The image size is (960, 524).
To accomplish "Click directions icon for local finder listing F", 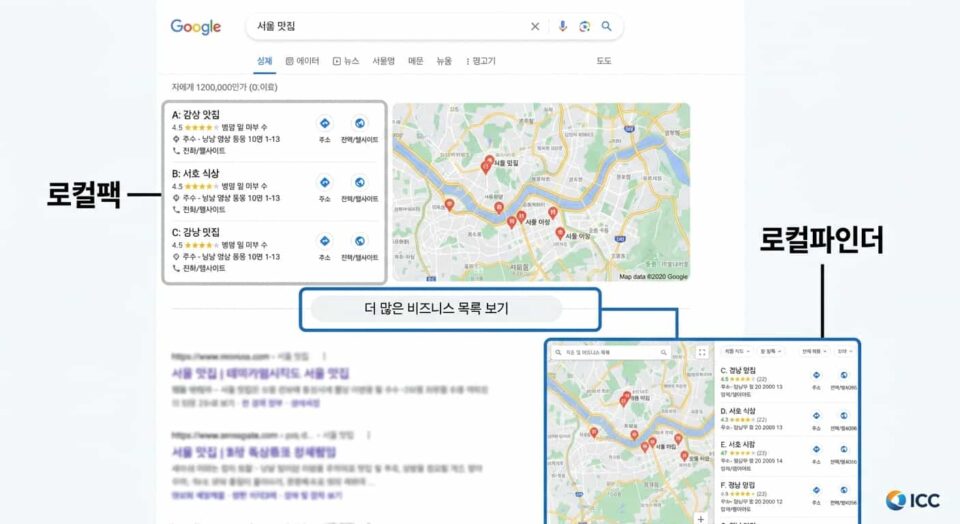I will pos(816,490).
